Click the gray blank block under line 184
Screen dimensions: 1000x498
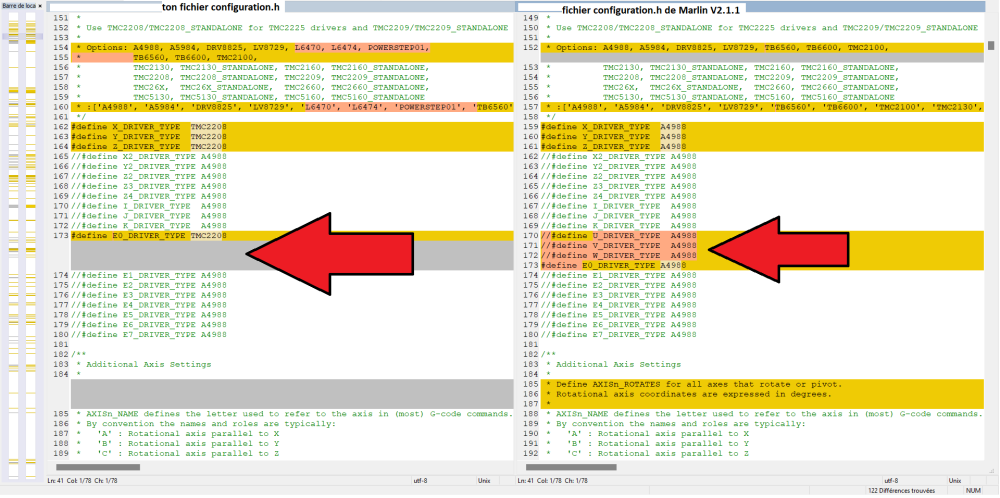[292, 393]
